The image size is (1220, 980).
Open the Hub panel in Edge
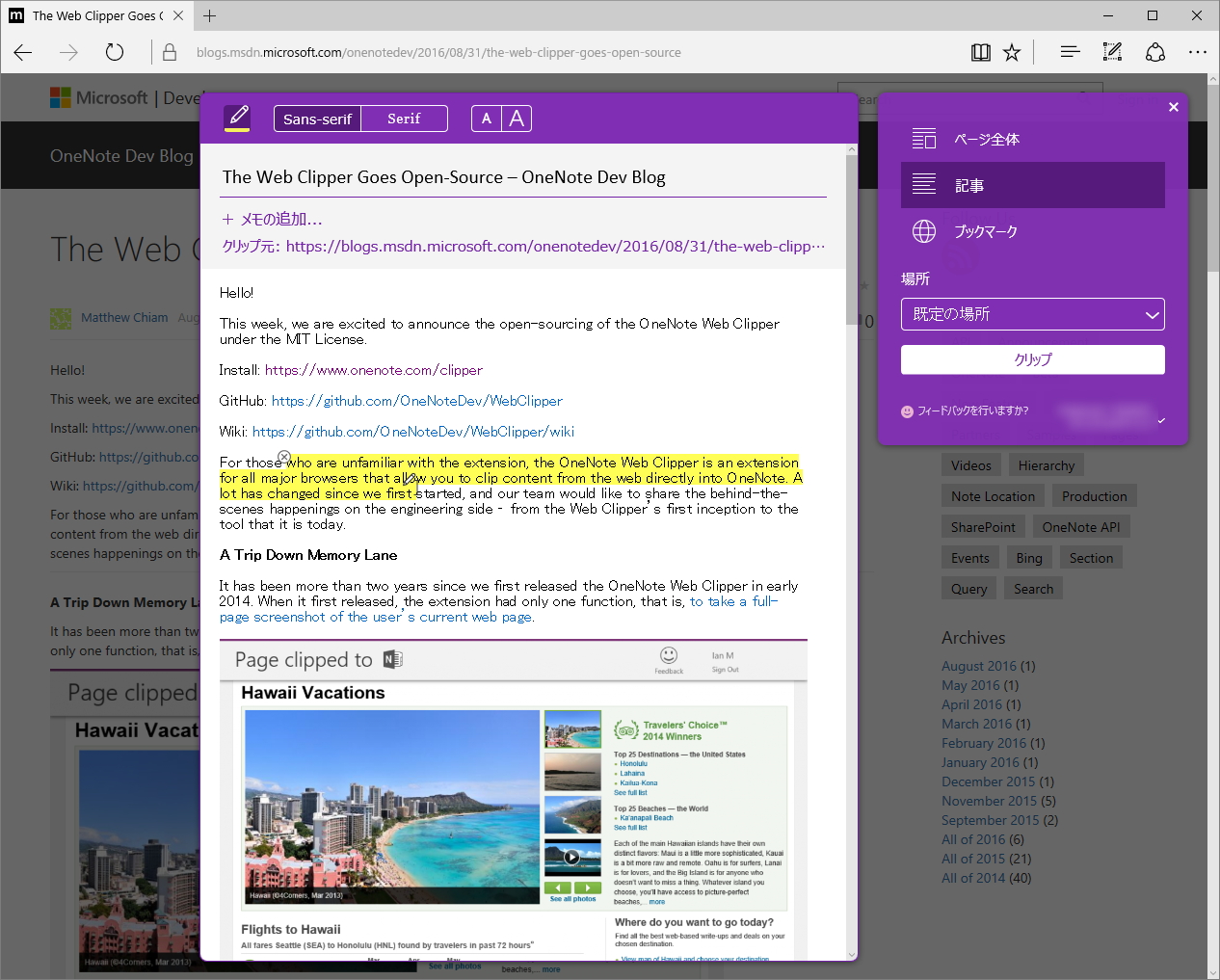1070,52
